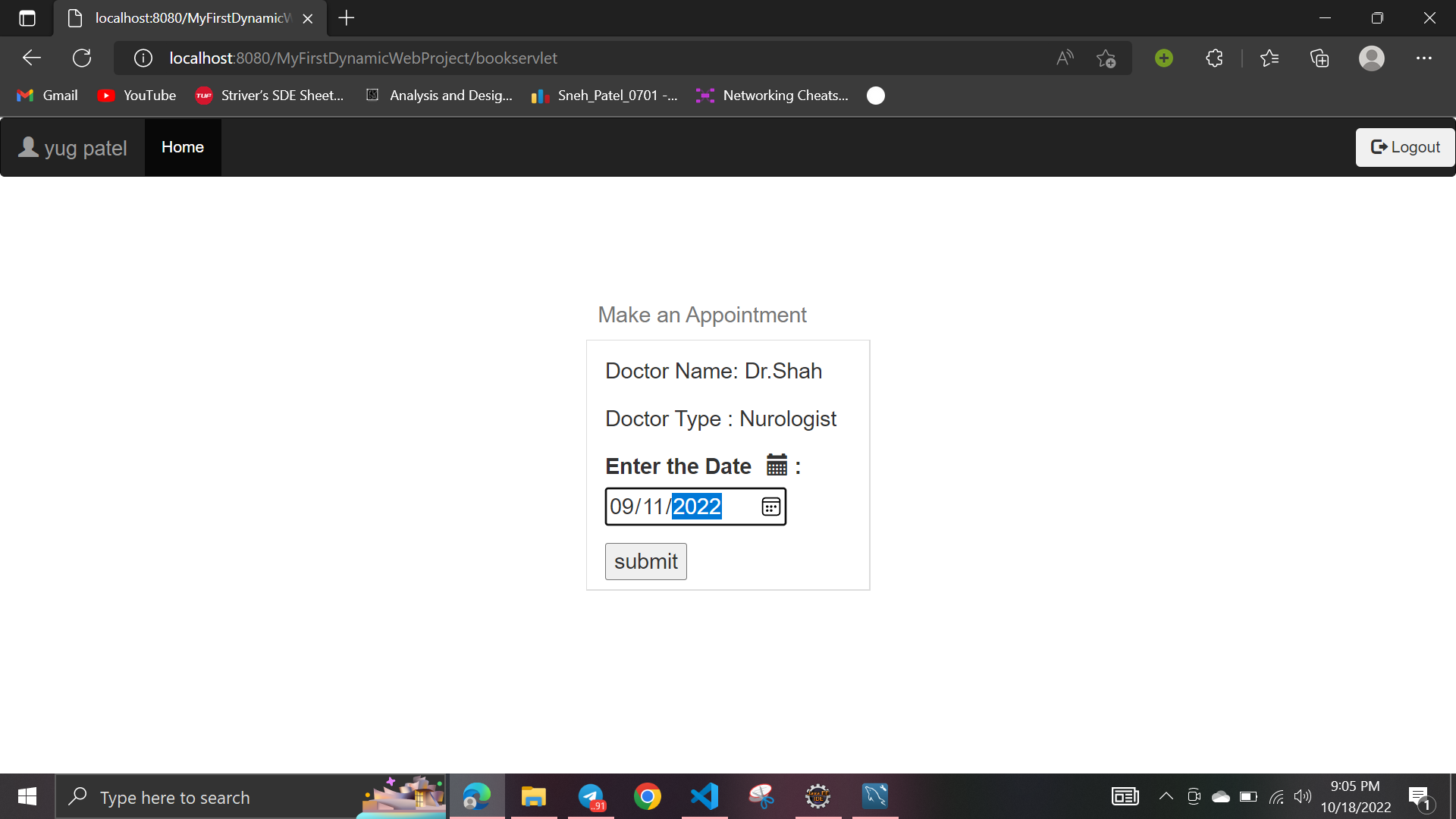Click the appointment date input field

tap(666, 507)
